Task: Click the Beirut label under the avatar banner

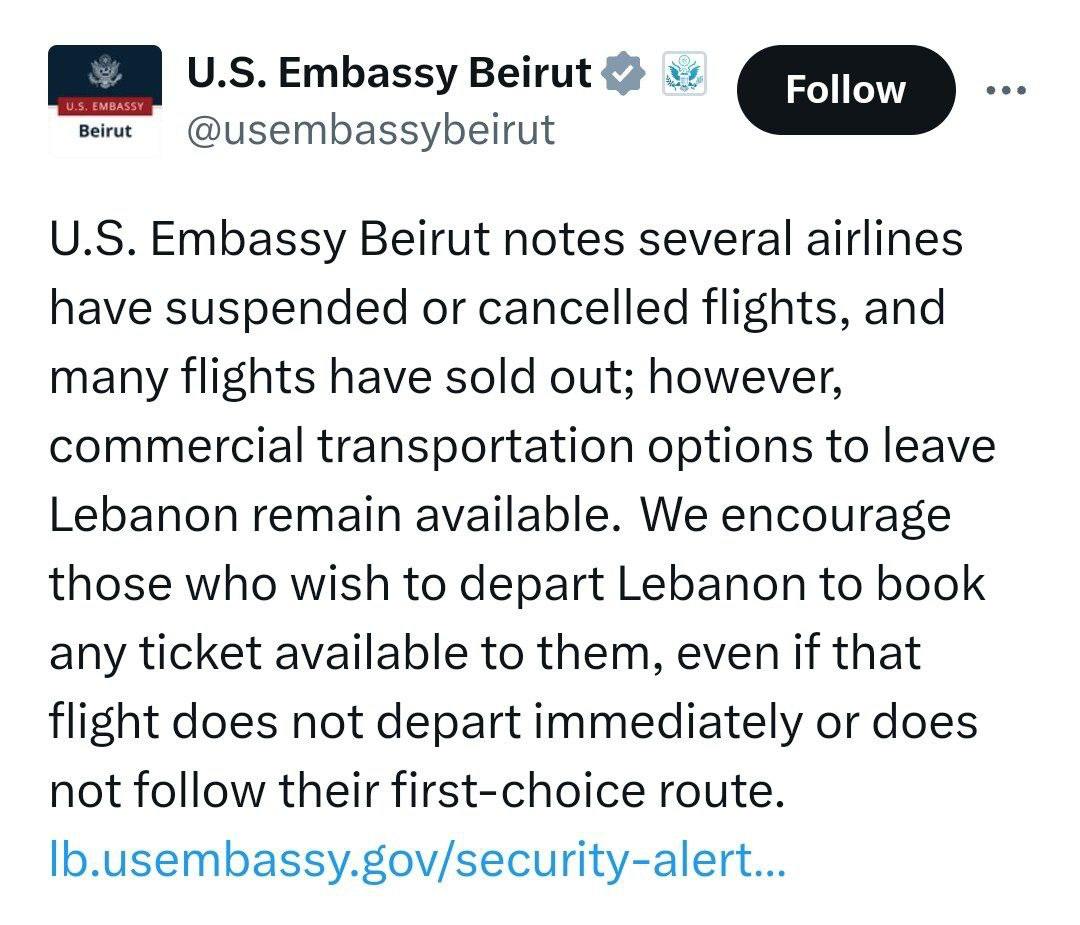Action: [105, 131]
